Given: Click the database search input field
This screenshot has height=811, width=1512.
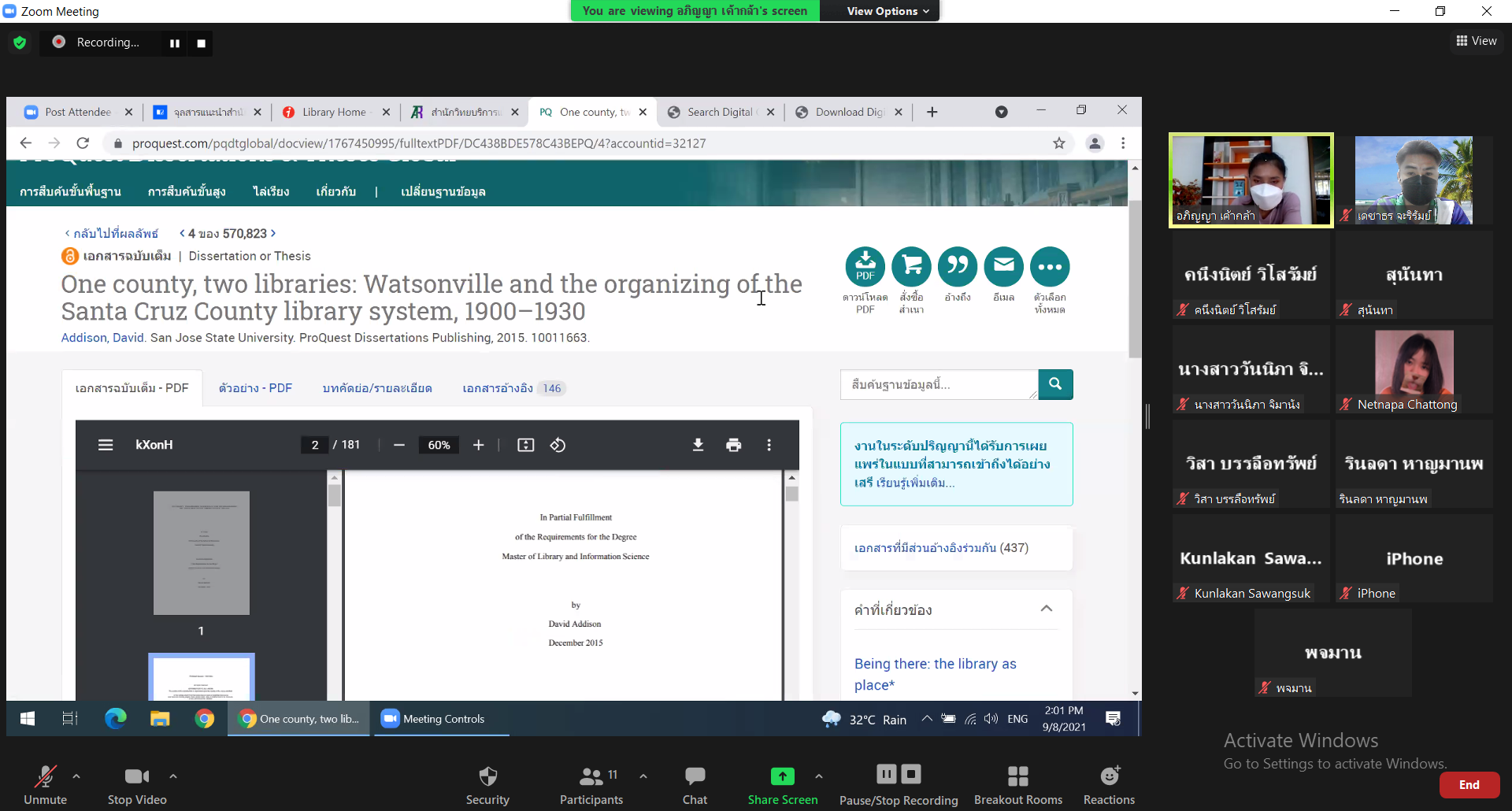Looking at the screenshot, I should coord(939,385).
